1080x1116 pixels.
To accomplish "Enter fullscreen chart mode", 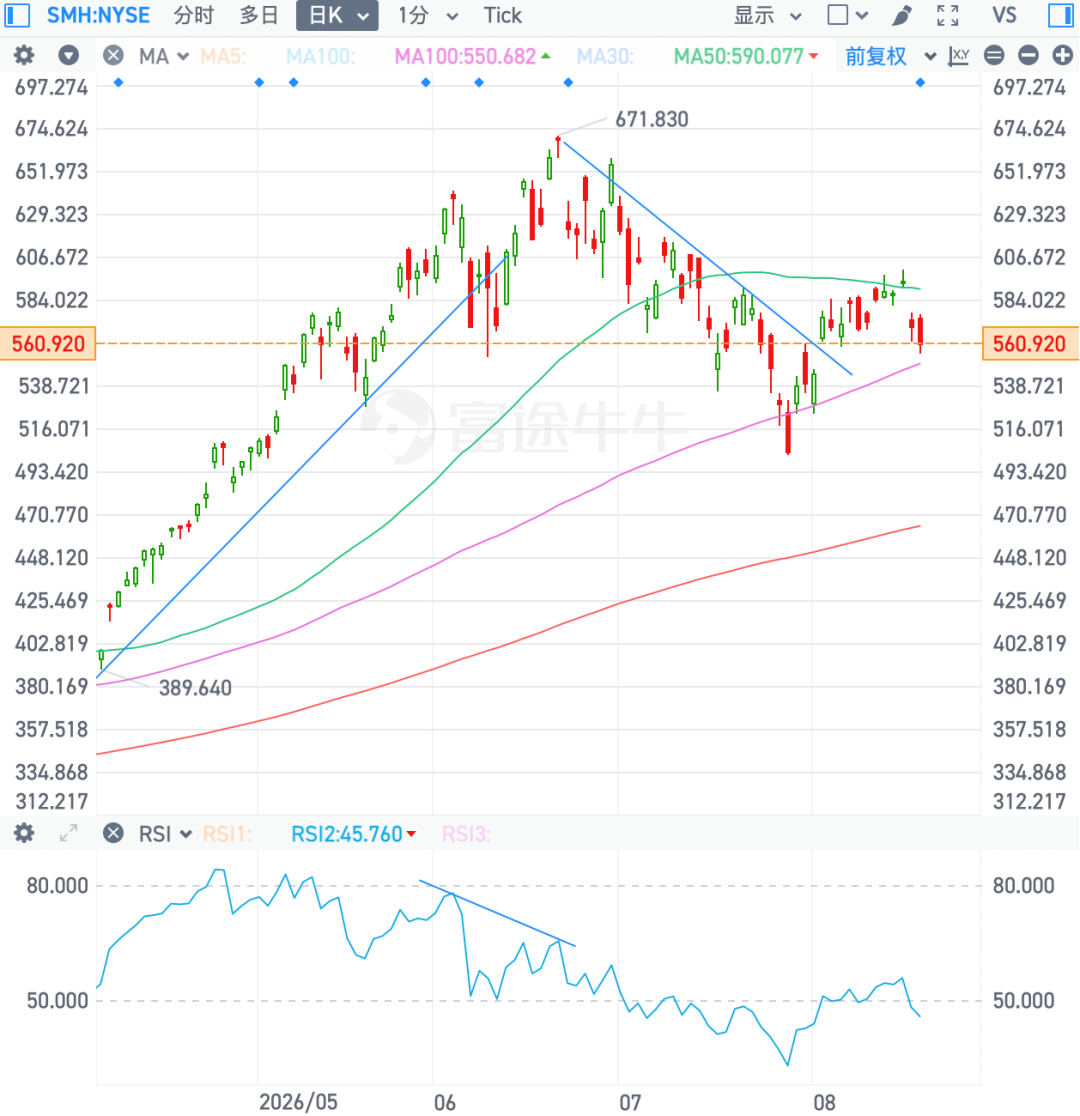I will pyautogui.click(x=948, y=15).
